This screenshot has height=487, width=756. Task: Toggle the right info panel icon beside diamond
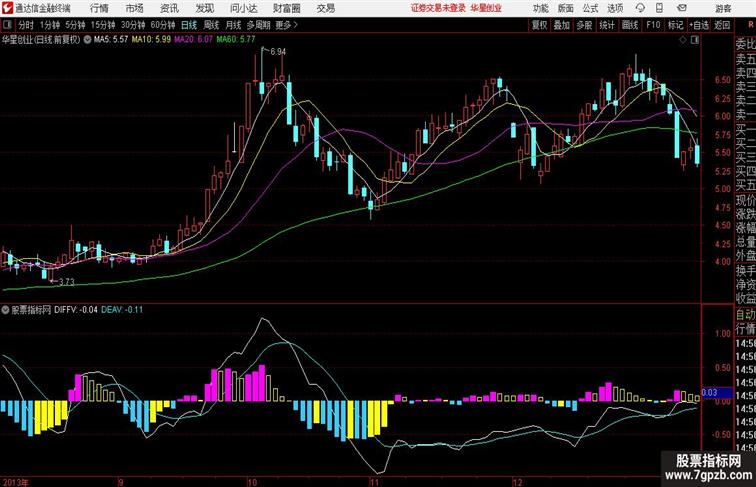[x=695, y=40]
